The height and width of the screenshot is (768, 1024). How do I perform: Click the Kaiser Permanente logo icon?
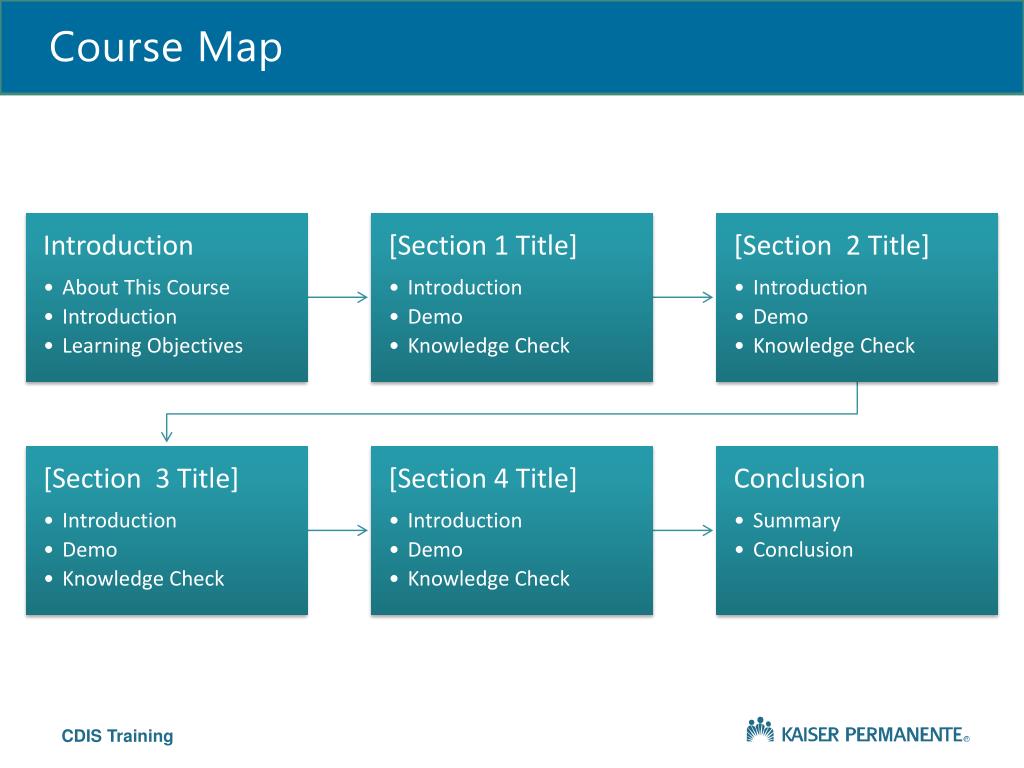click(760, 730)
